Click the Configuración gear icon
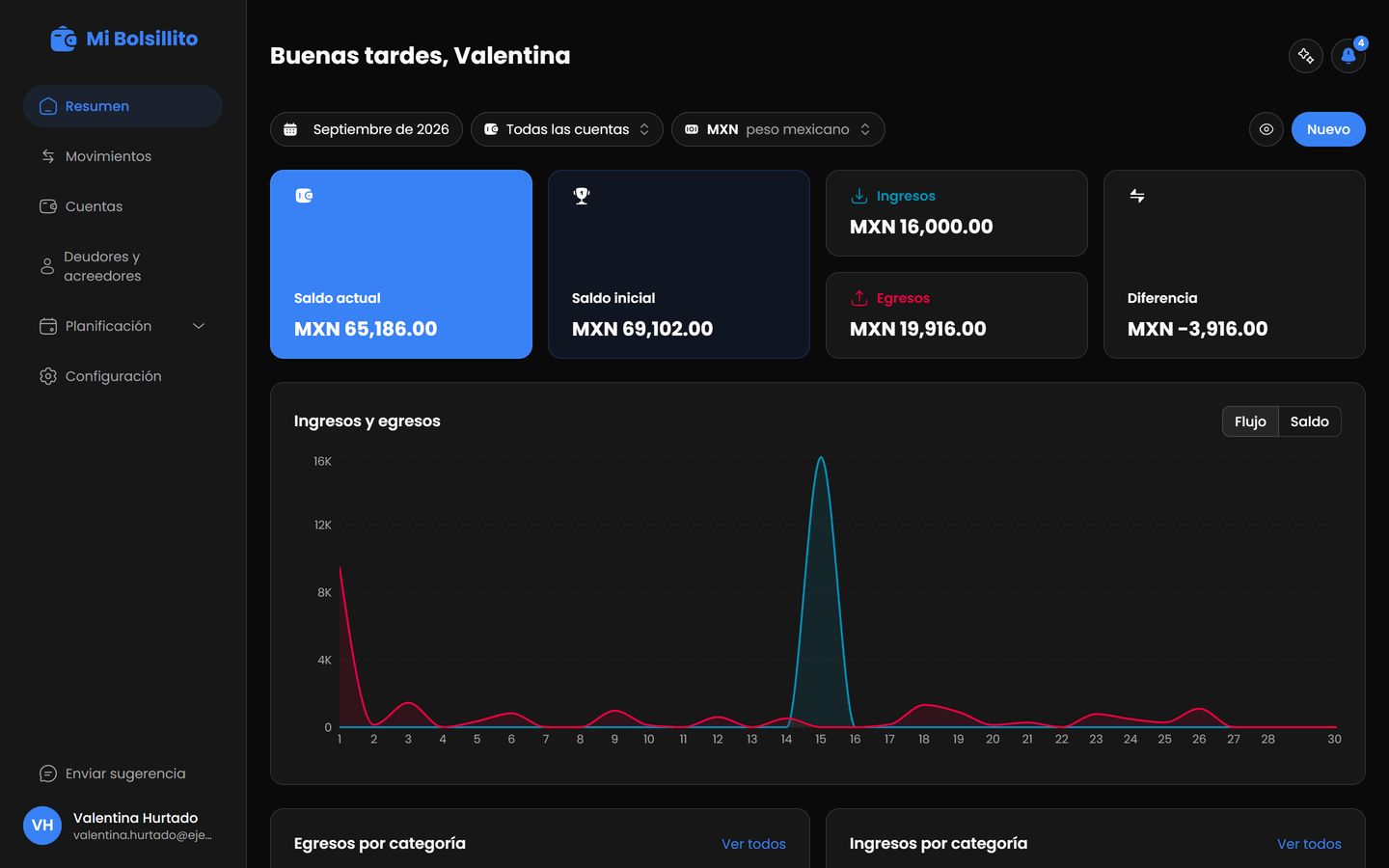The image size is (1389, 868). click(x=47, y=376)
